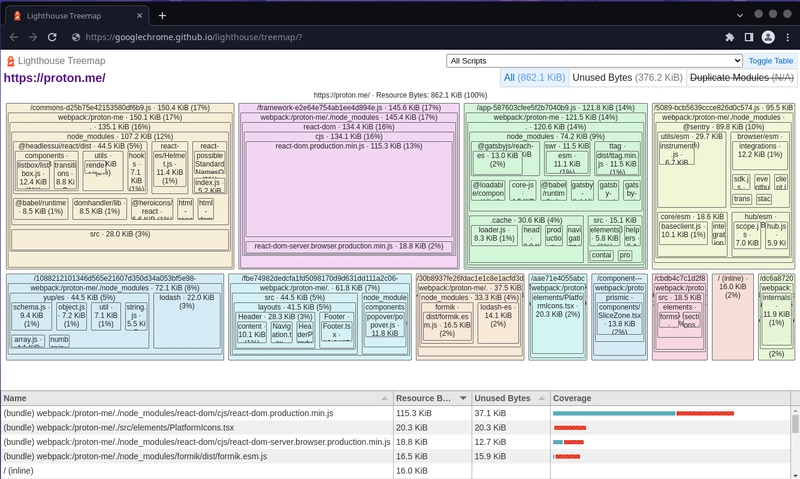This screenshot has height=479, width=800.
Task: Click the site info icon in address bar
Action: pyautogui.click(x=76, y=37)
